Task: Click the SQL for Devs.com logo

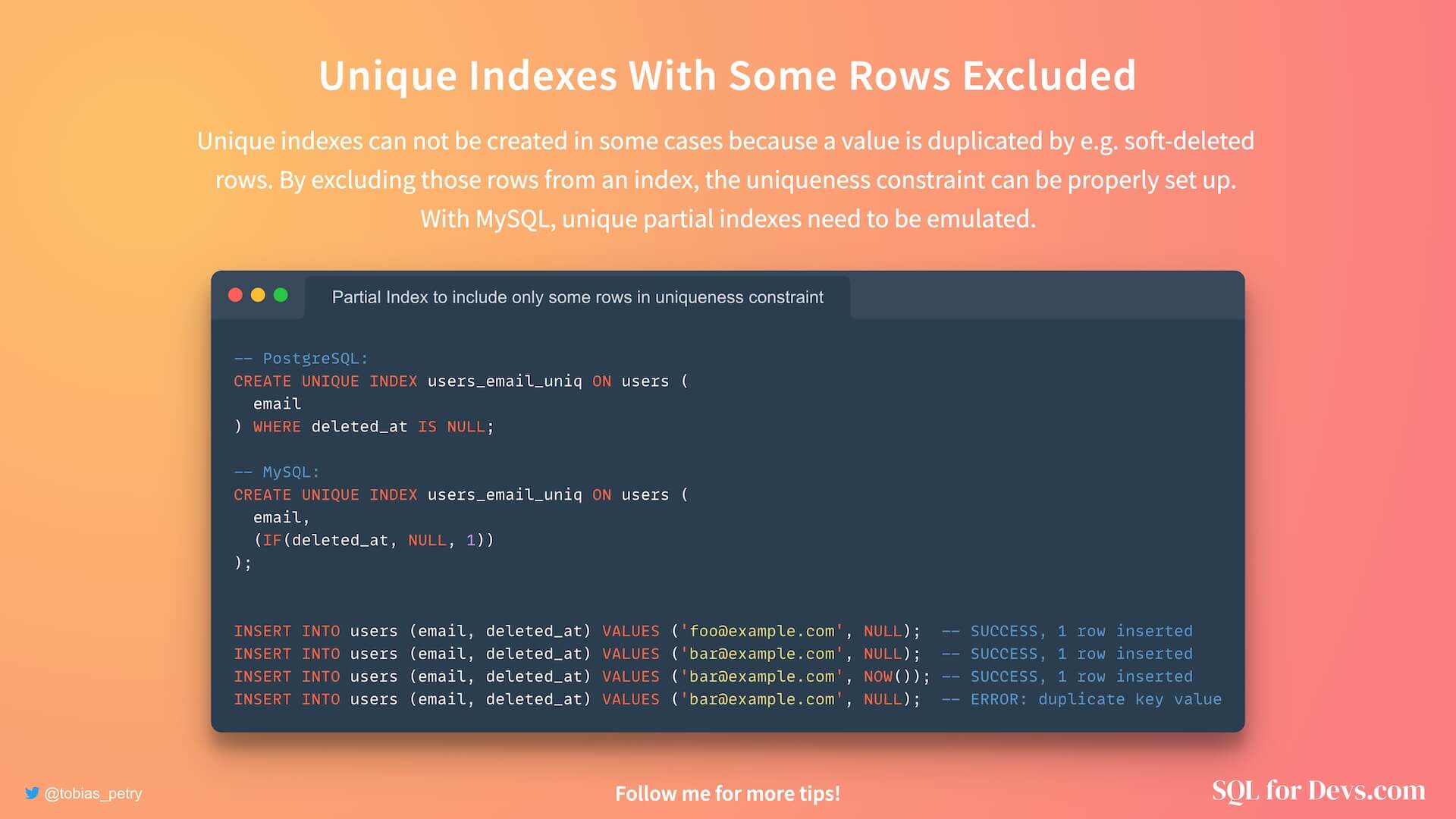Action: pyautogui.click(x=1319, y=791)
